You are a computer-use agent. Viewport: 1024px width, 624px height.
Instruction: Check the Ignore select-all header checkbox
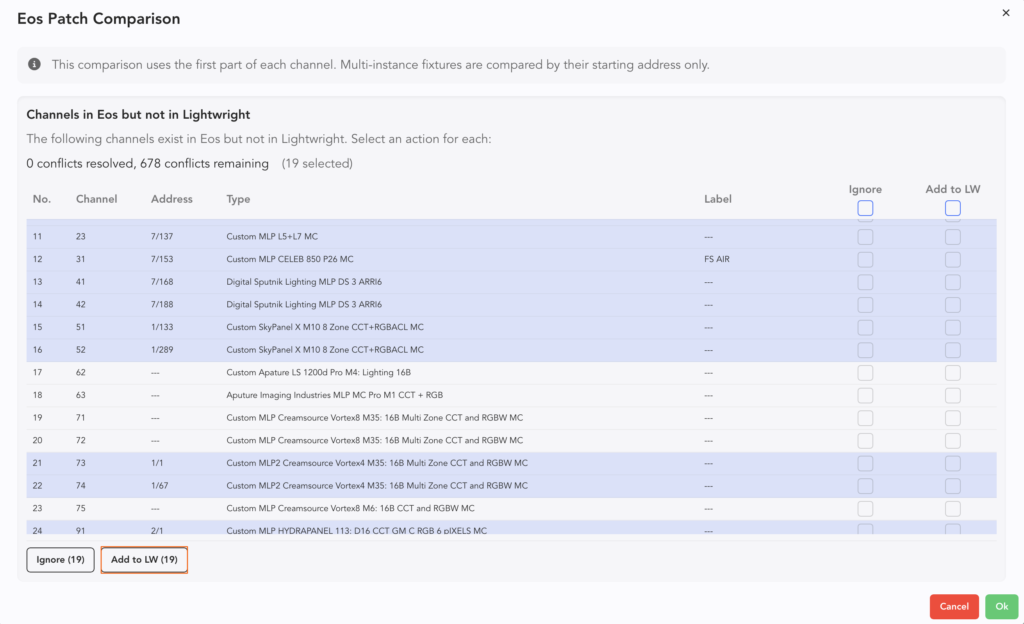pos(865,208)
